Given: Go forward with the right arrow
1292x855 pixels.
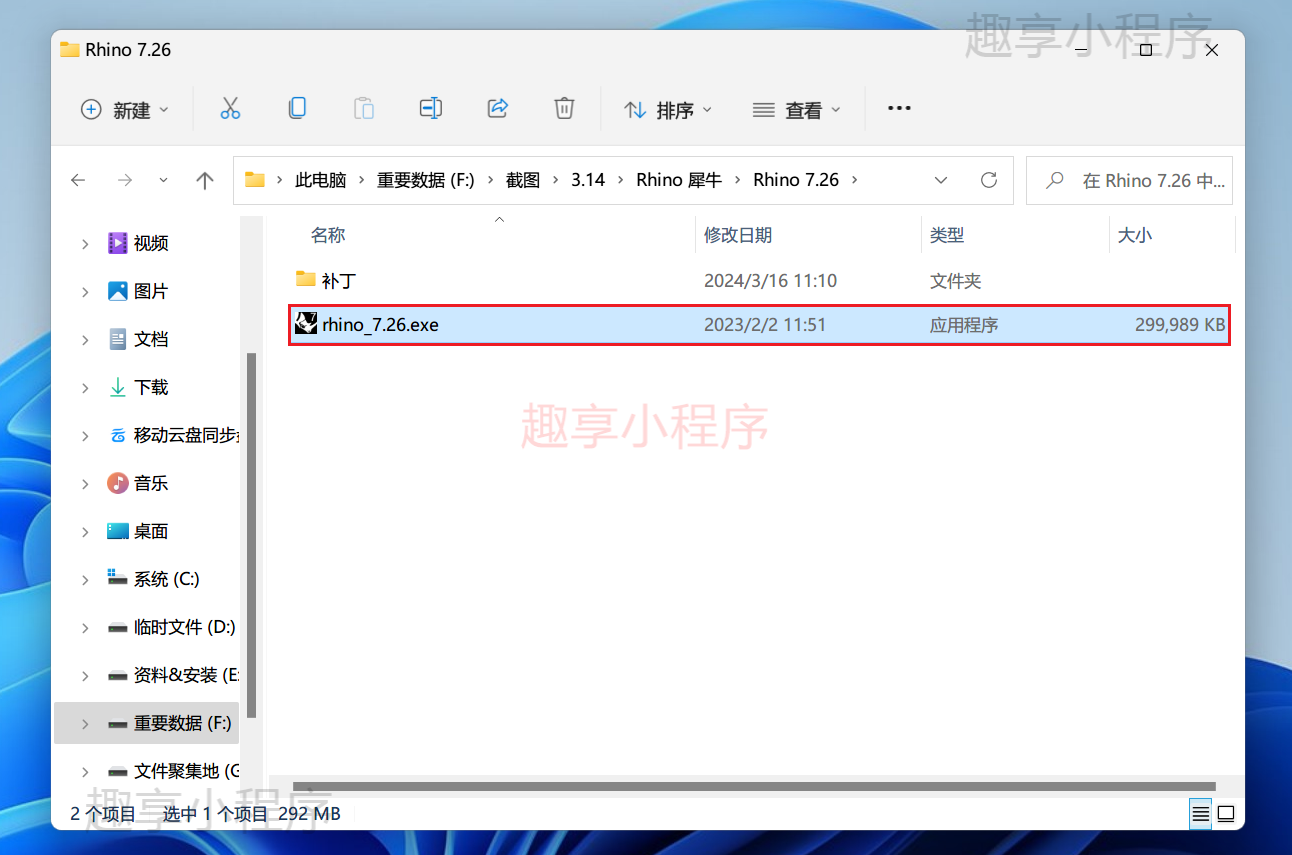Looking at the screenshot, I should pos(124,180).
